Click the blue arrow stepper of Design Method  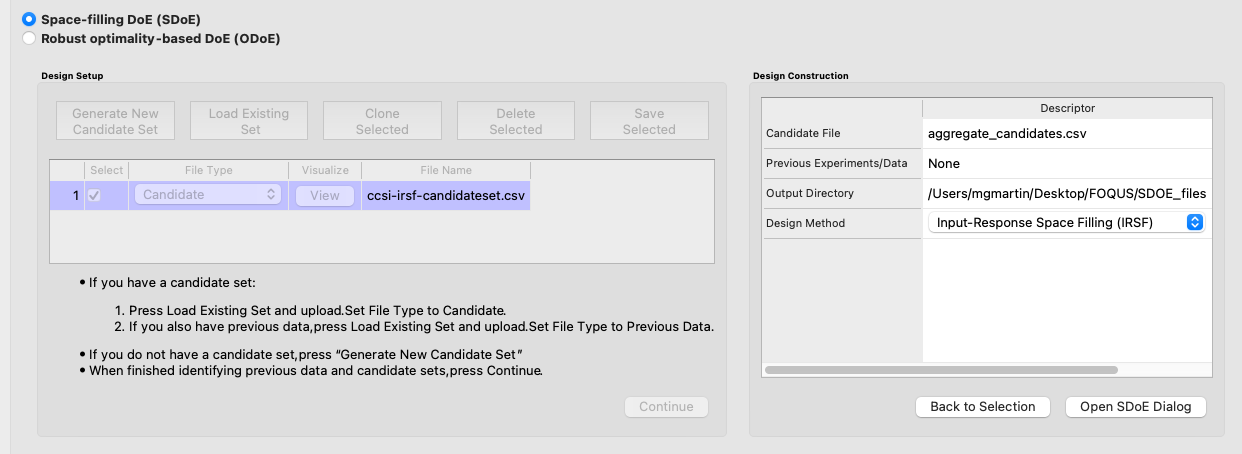pyautogui.click(x=1194, y=223)
